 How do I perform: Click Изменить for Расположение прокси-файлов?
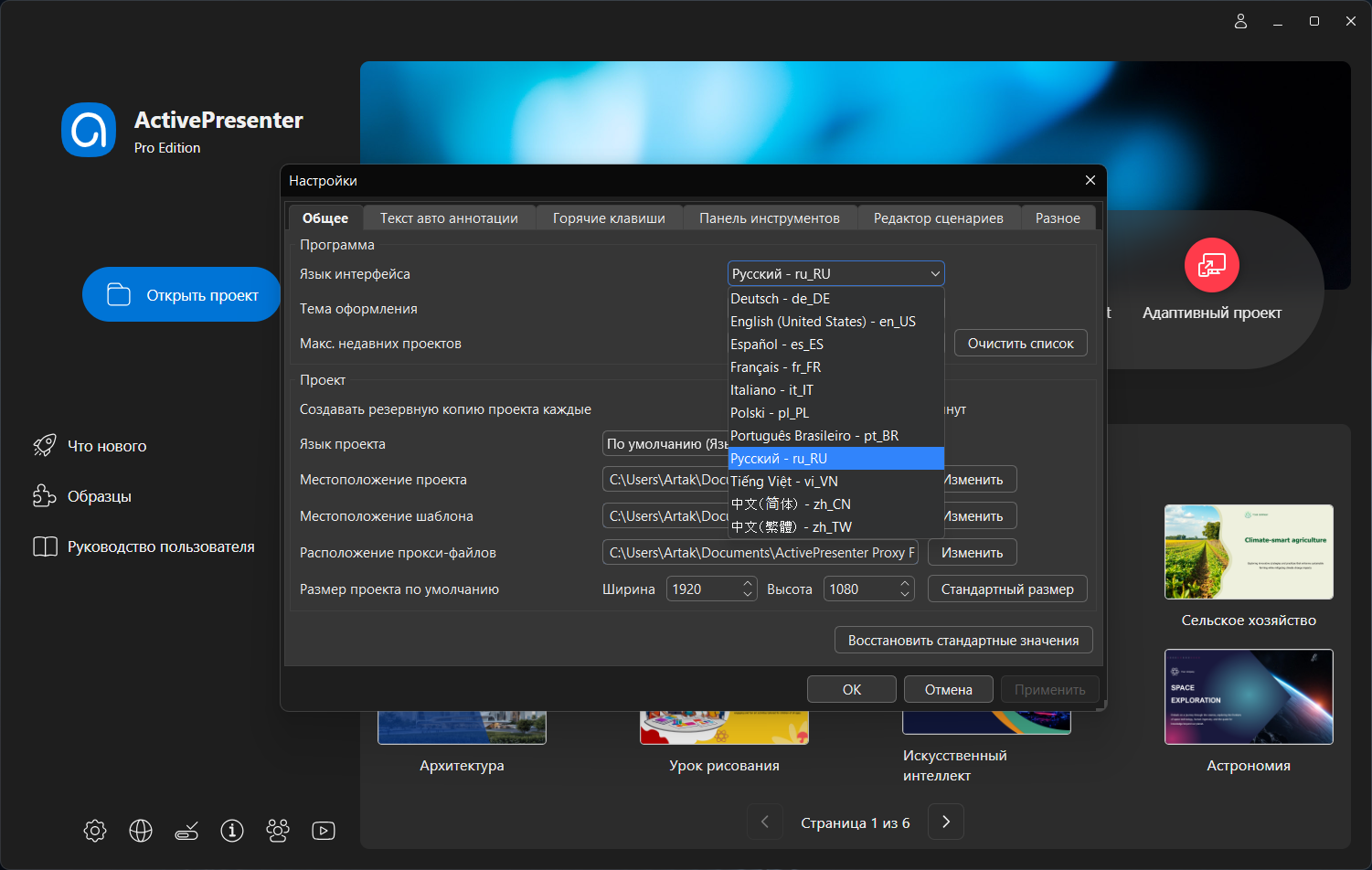point(973,553)
